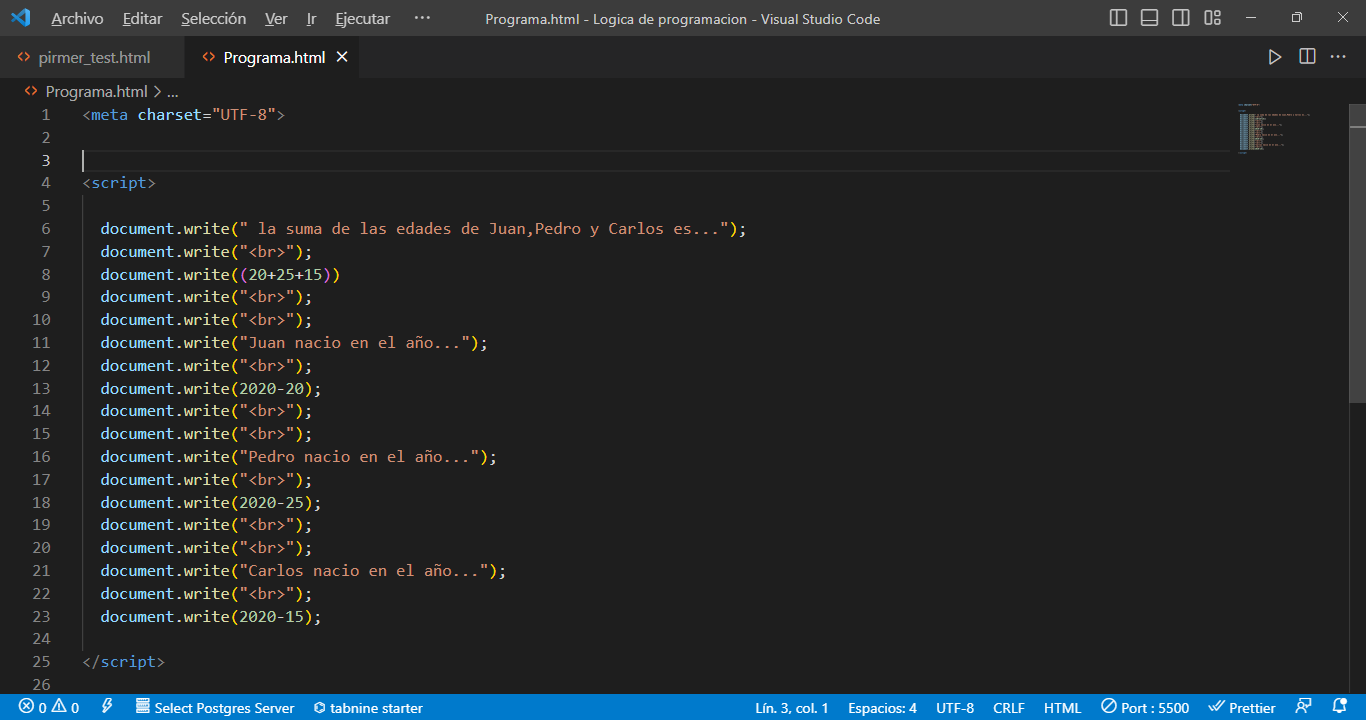Change indentation via Espacios: 4
Viewport: 1366px width, 720px height.
(x=882, y=708)
